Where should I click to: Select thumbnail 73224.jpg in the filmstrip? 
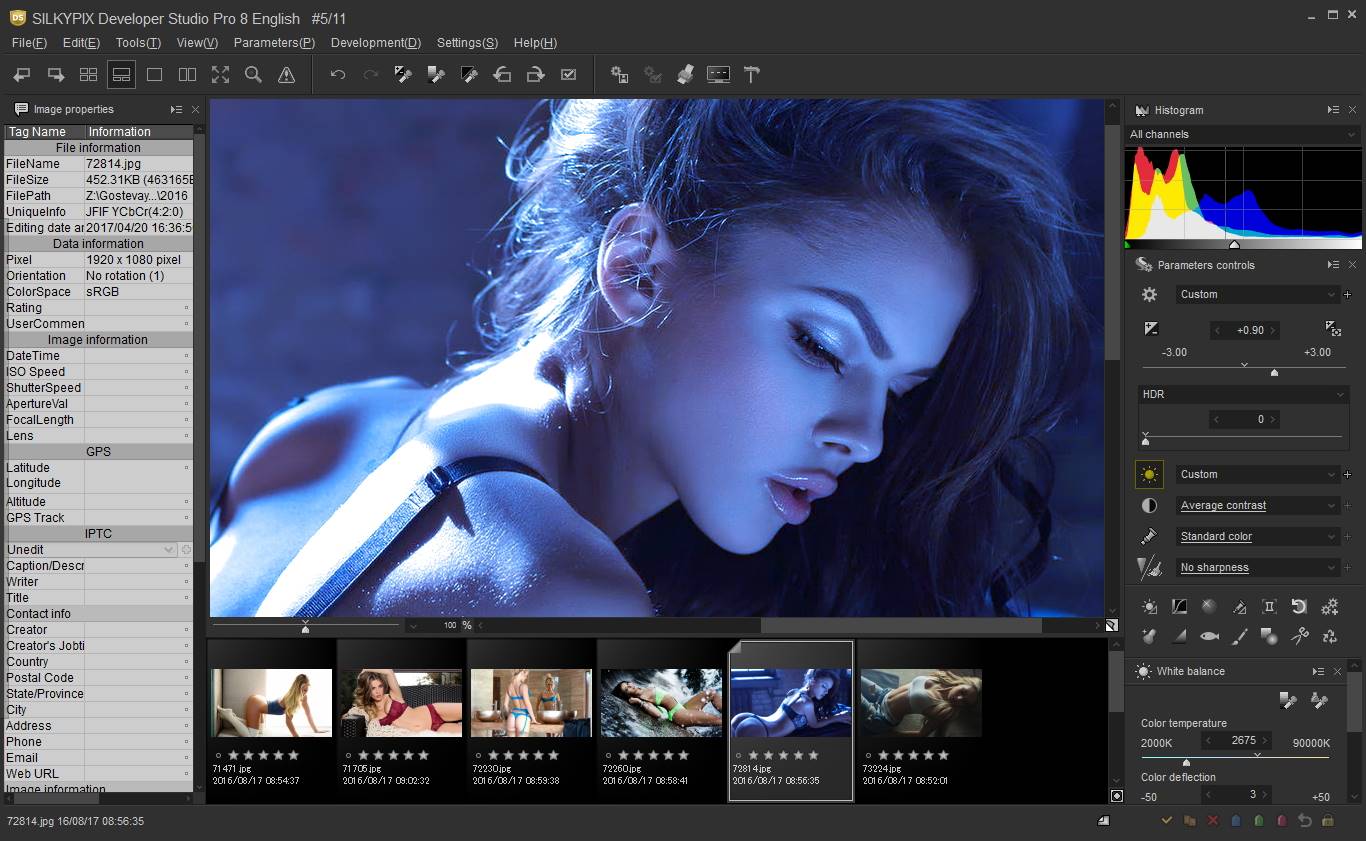click(x=921, y=703)
